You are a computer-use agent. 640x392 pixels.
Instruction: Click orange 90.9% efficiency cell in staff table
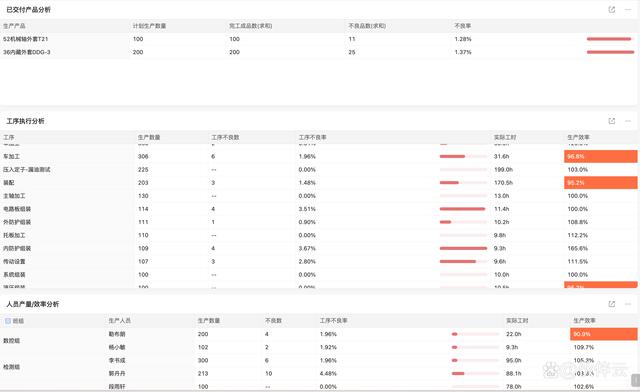click(604, 334)
